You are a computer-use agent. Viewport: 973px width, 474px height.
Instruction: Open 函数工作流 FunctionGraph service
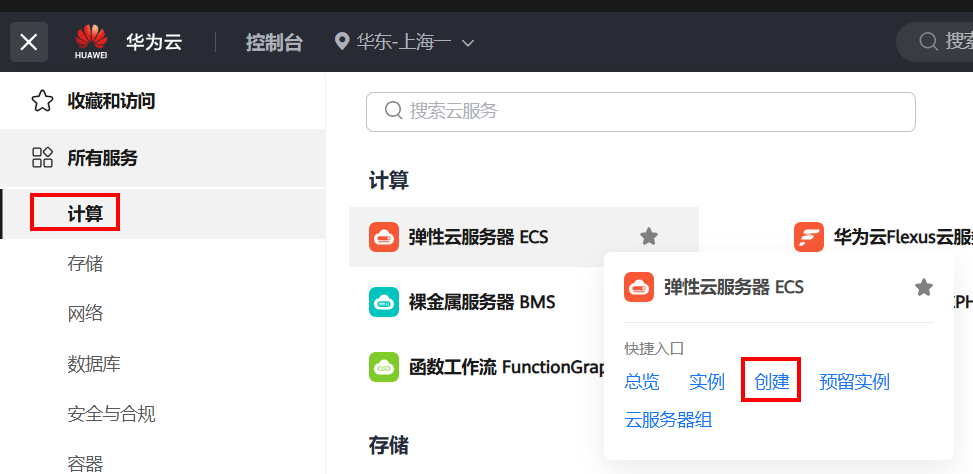click(506, 367)
